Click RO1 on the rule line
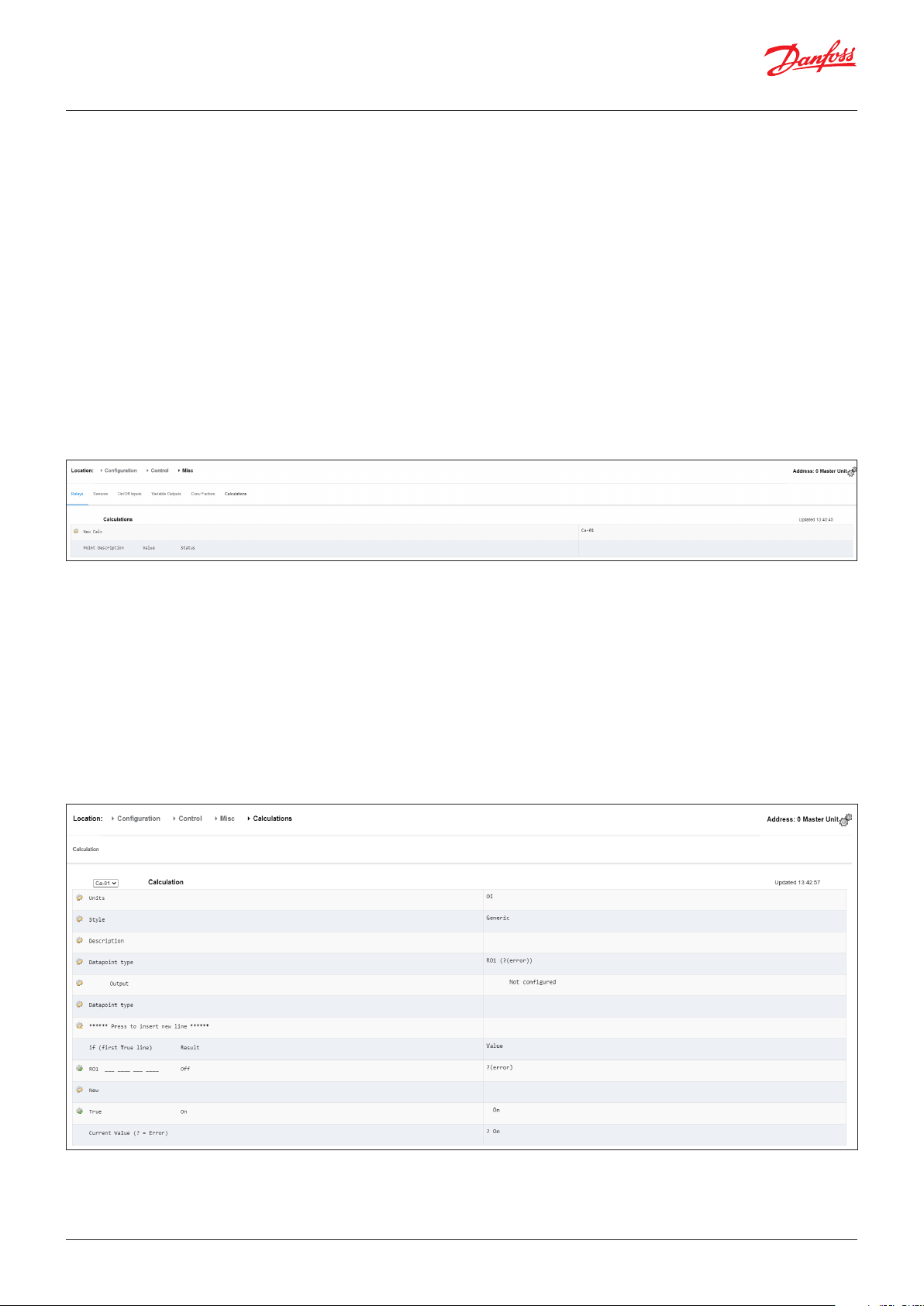This screenshot has width=924, height=1306. click(x=94, y=1069)
